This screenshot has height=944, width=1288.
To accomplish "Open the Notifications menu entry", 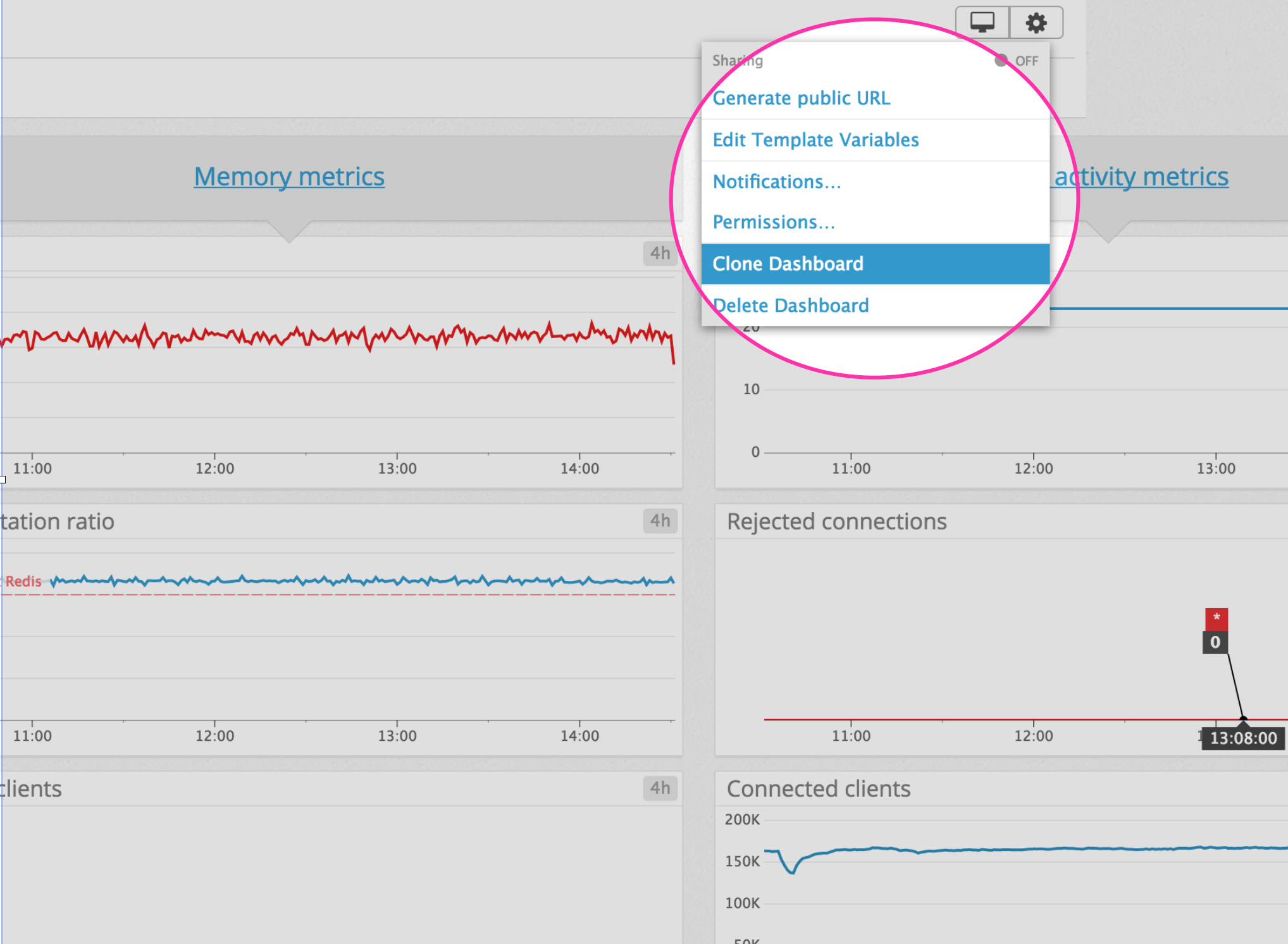I will pyautogui.click(x=777, y=182).
